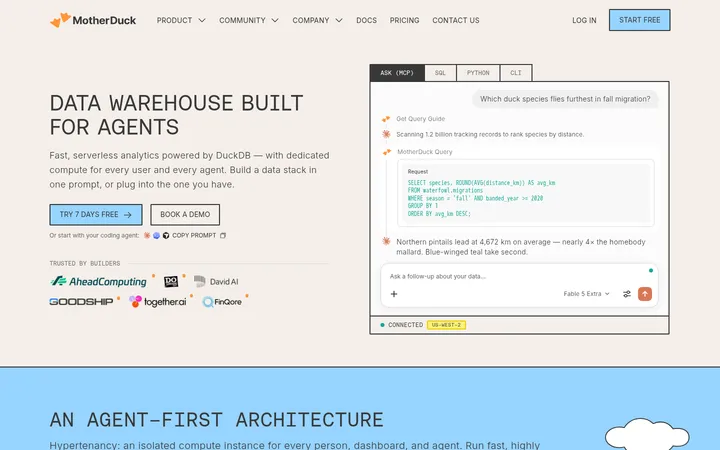This screenshot has height=450, width=720.
Task: Expand the COMPANY menu chevron
Action: pos(339,21)
